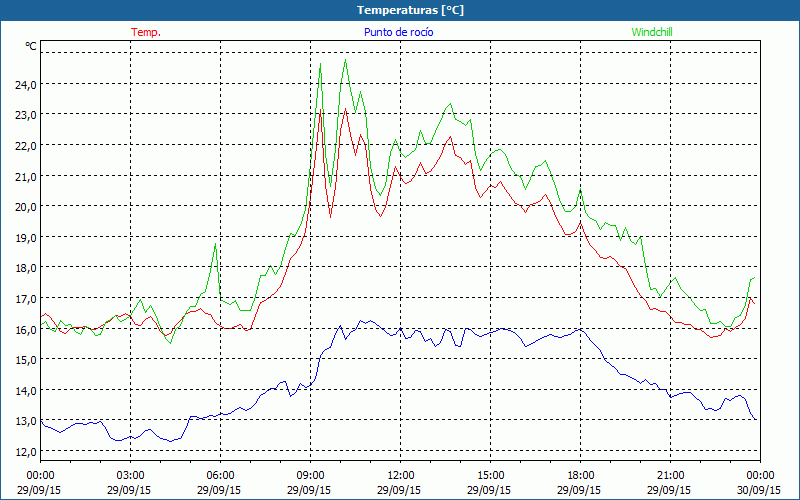The width and height of the screenshot is (800, 500).
Task: Click the 19,0 y-axis value
Action: [x=26, y=238]
